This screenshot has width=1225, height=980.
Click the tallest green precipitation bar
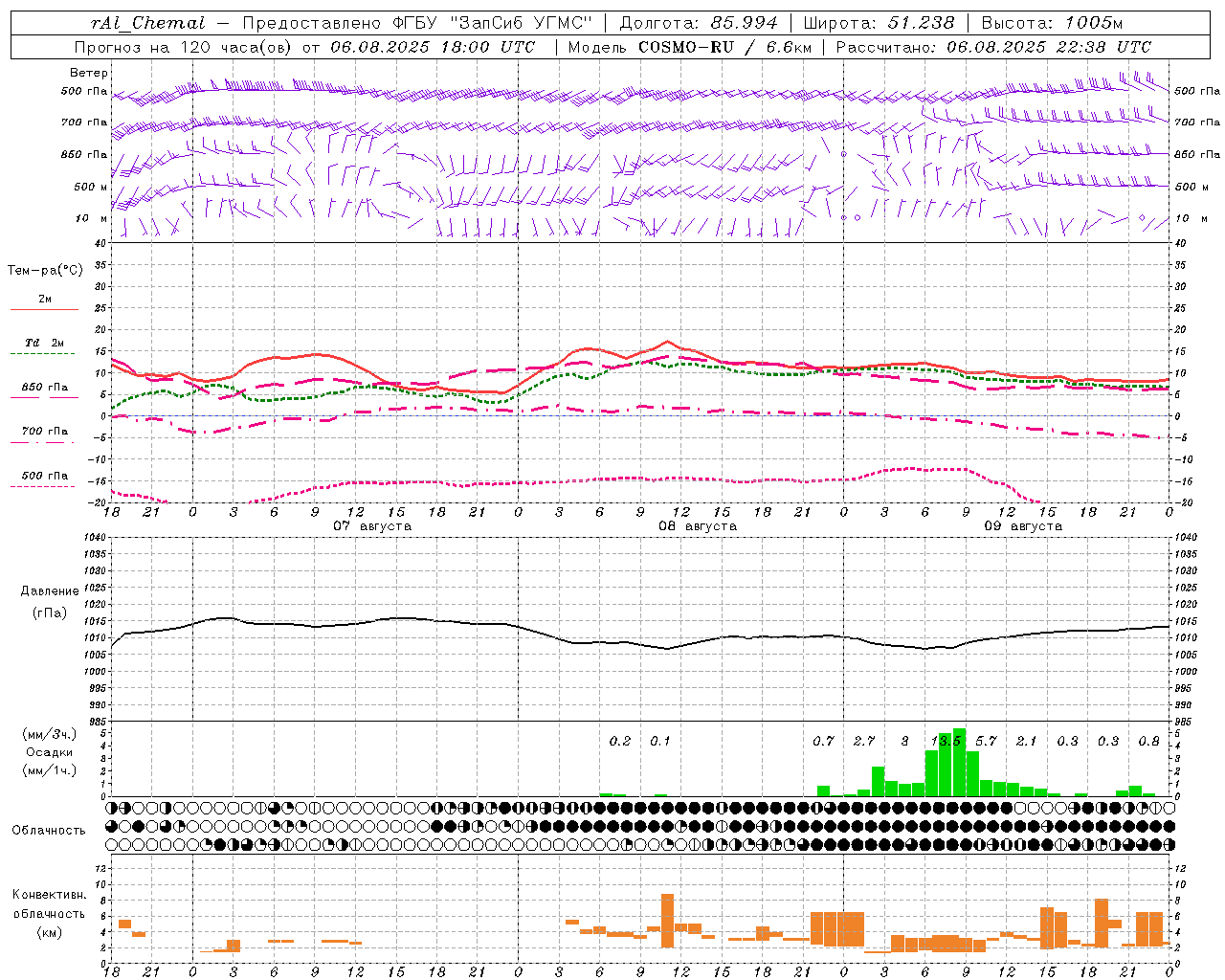coord(959,762)
